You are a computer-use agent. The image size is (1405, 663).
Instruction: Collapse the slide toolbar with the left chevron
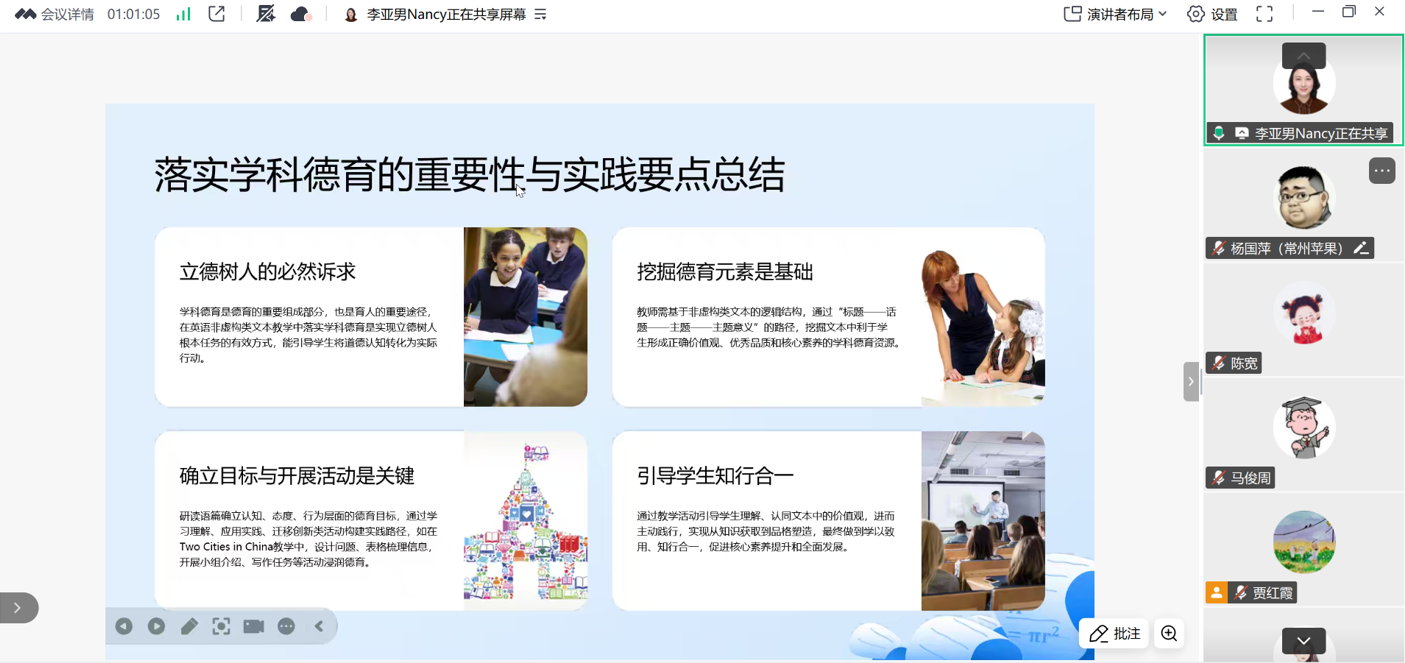[x=319, y=626]
